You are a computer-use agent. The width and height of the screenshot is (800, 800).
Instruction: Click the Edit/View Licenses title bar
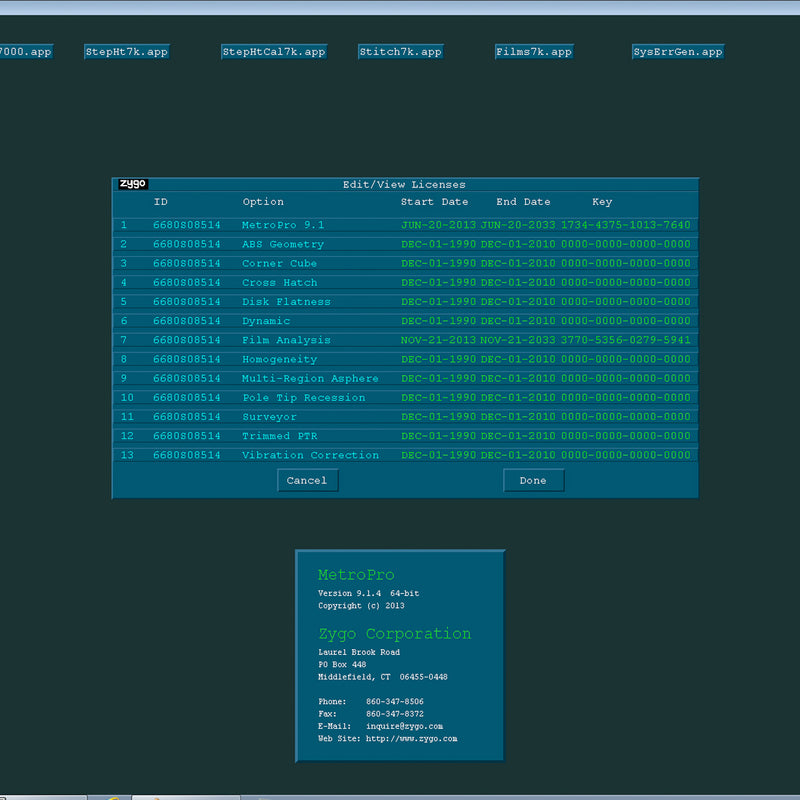404,185
